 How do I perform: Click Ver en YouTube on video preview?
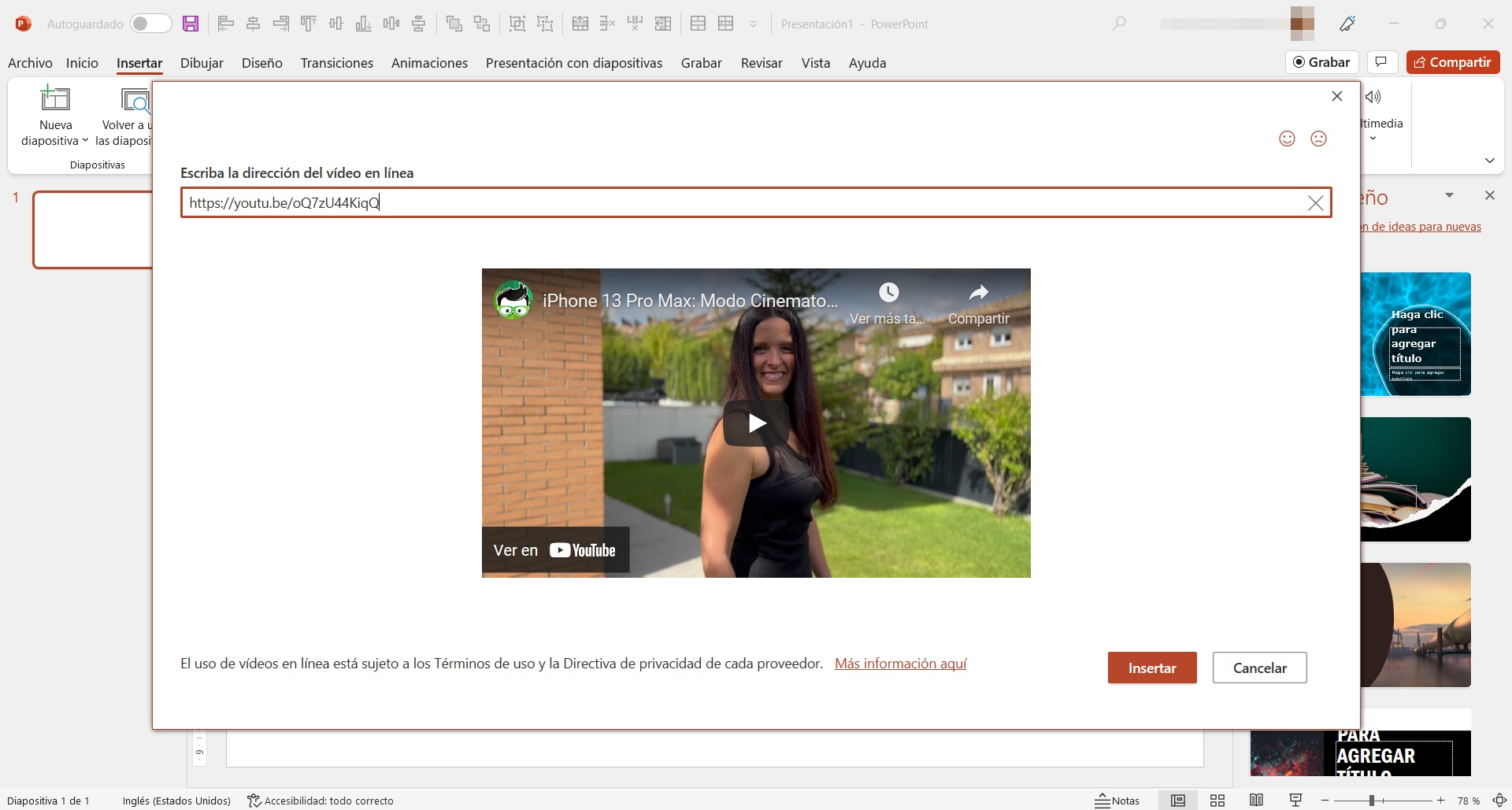point(555,550)
